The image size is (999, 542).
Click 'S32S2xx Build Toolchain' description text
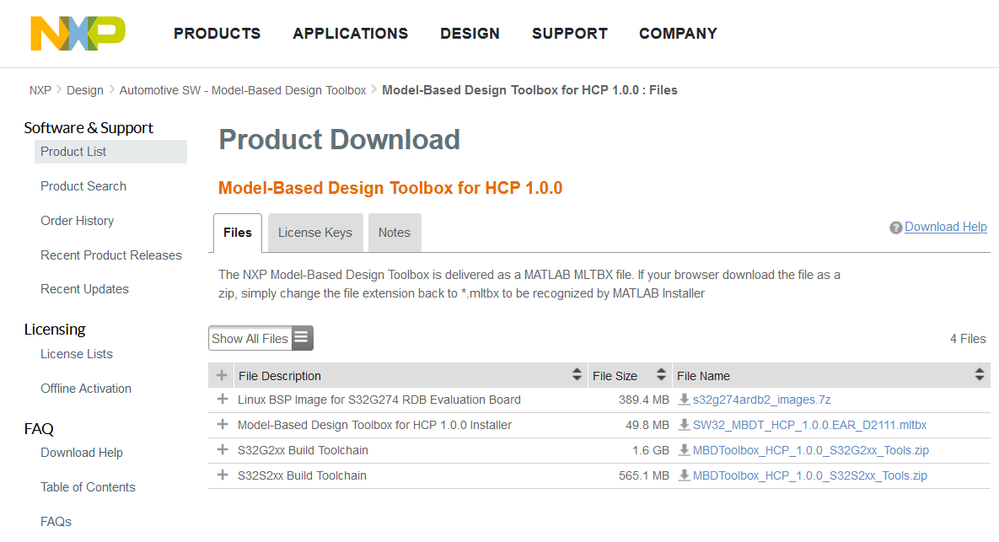[x=302, y=476]
